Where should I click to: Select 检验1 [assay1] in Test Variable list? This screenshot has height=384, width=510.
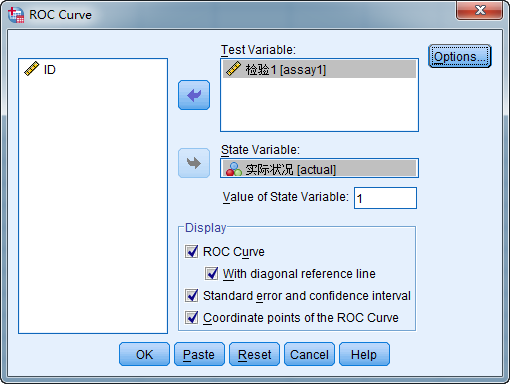click(x=319, y=69)
